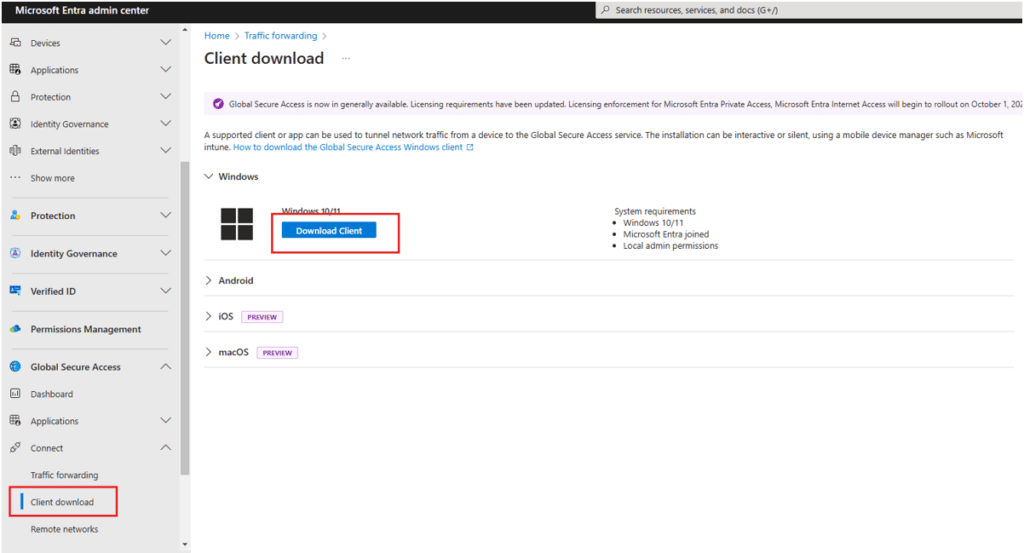1024x553 pixels.
Task: Click the bold Identity Governance icon
Action: click(15, 253)
